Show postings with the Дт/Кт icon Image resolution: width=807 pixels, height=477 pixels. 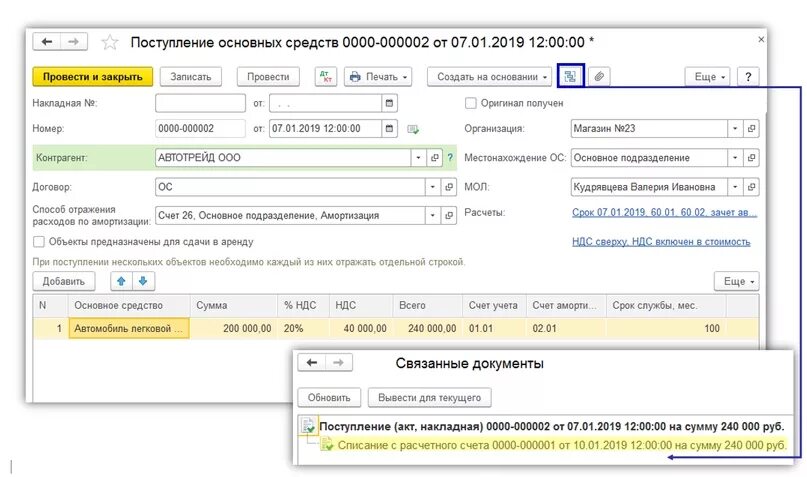(x=325, y=77)
